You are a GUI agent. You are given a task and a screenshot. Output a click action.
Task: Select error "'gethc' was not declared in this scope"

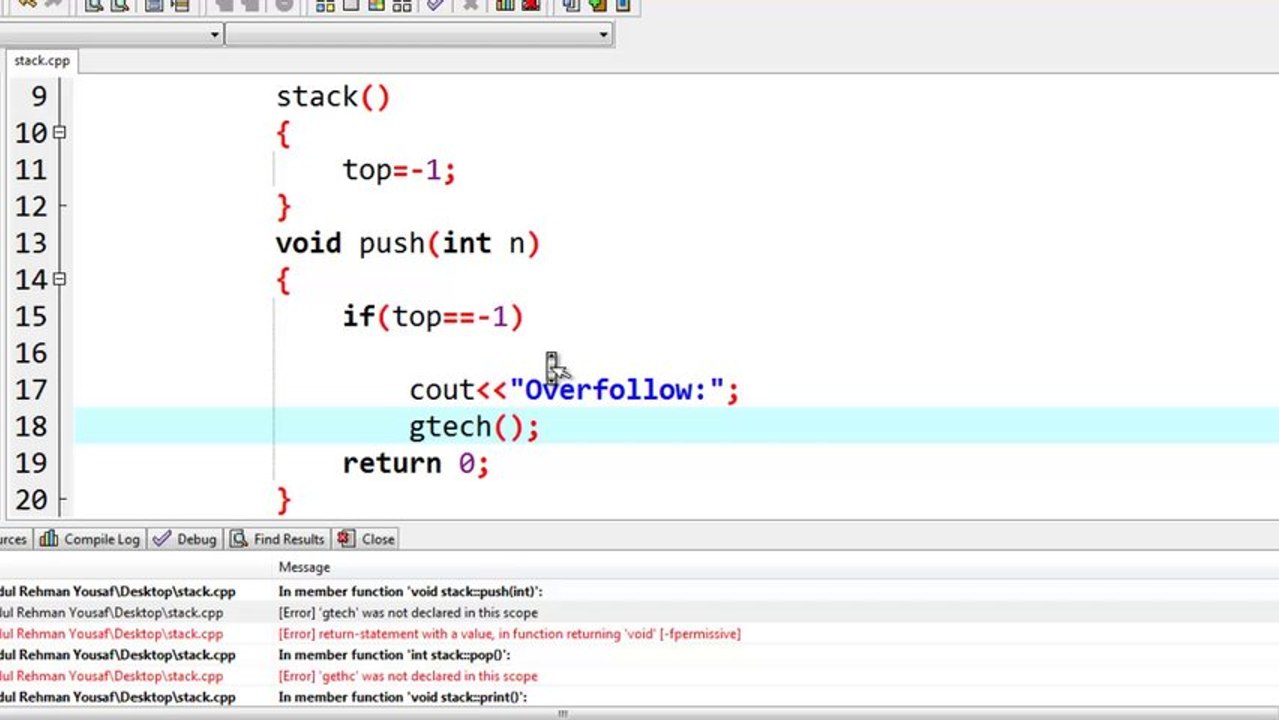click(408, 676)
